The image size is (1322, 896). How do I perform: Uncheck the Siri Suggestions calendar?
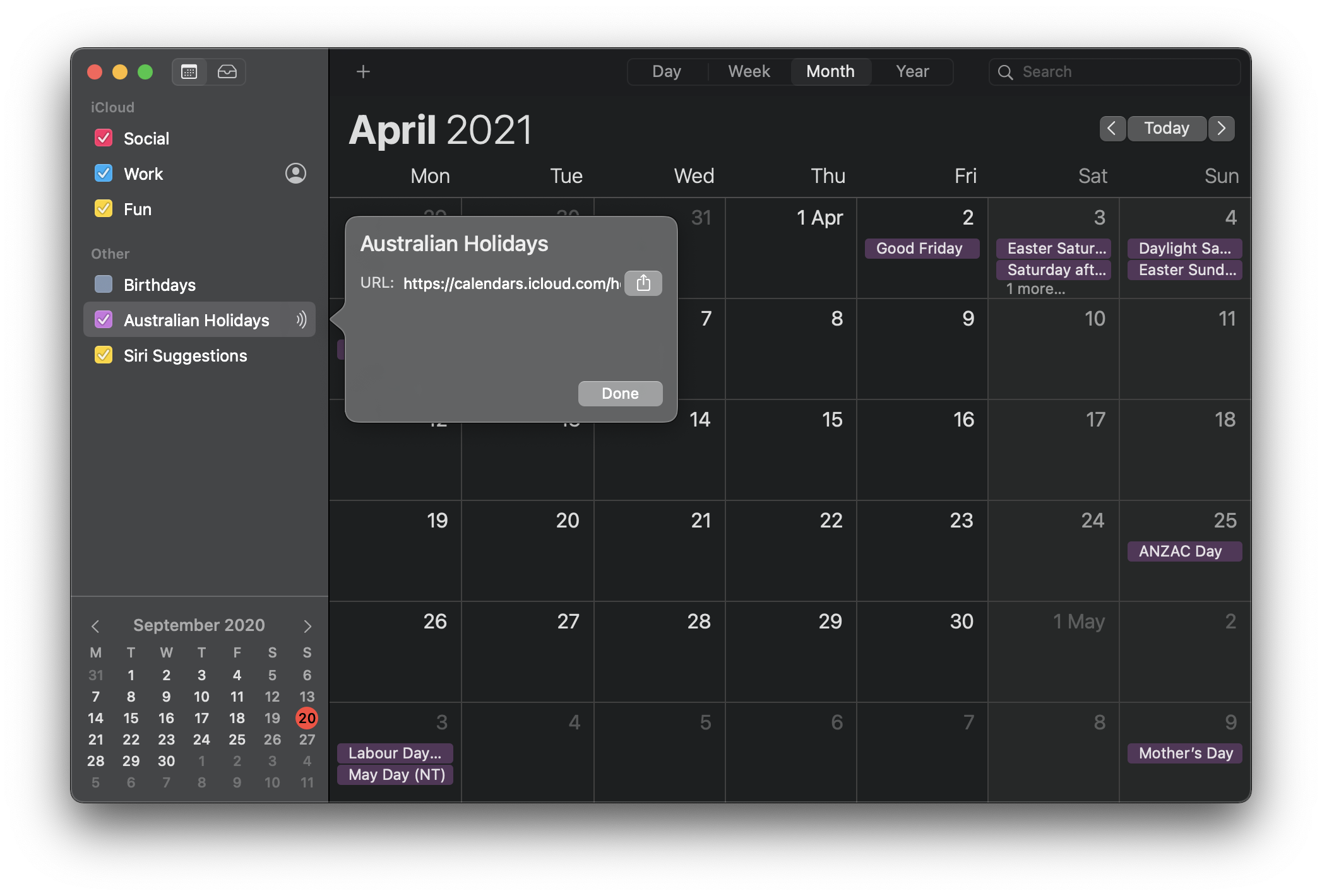(x=104, y=355)
